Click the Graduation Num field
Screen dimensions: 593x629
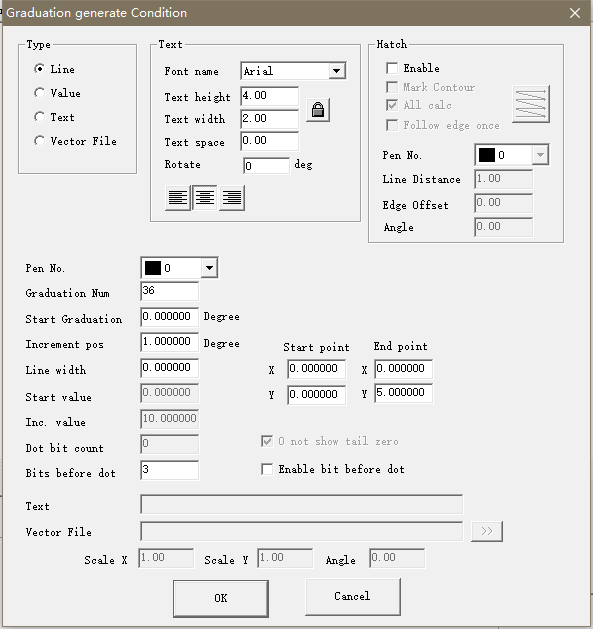point(170,291)
